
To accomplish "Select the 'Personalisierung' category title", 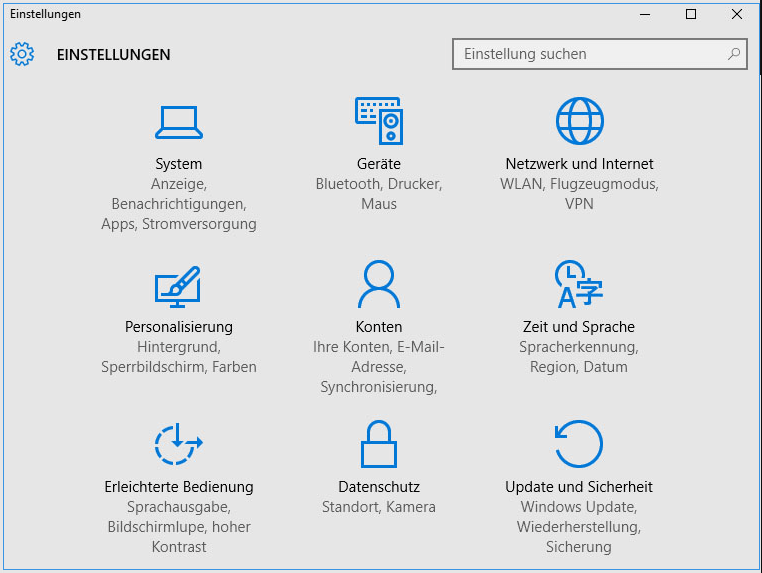I will pos(179,327).
